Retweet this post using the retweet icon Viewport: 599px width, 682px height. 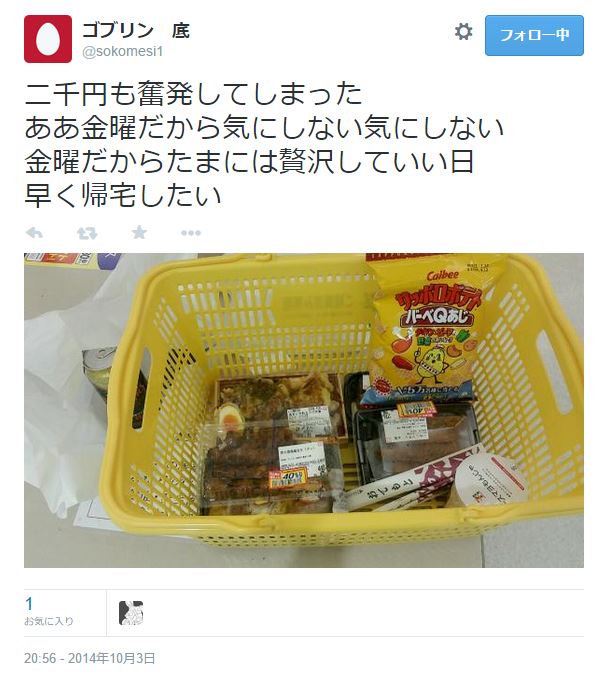87,234
